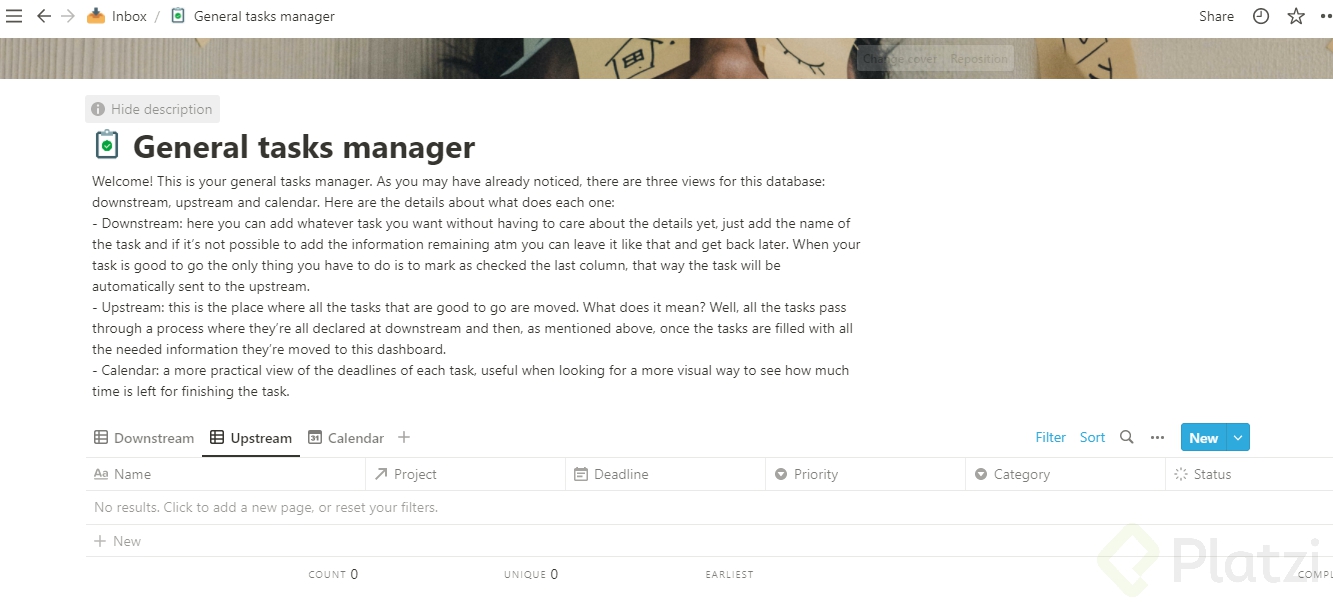Click the Sort button
Screen dimensions: 1333x604
tap(1092, 437)
